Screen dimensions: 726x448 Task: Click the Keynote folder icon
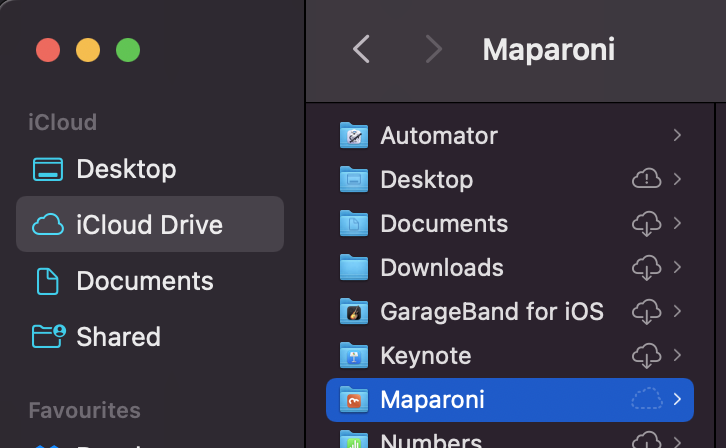tap(354, 355)
